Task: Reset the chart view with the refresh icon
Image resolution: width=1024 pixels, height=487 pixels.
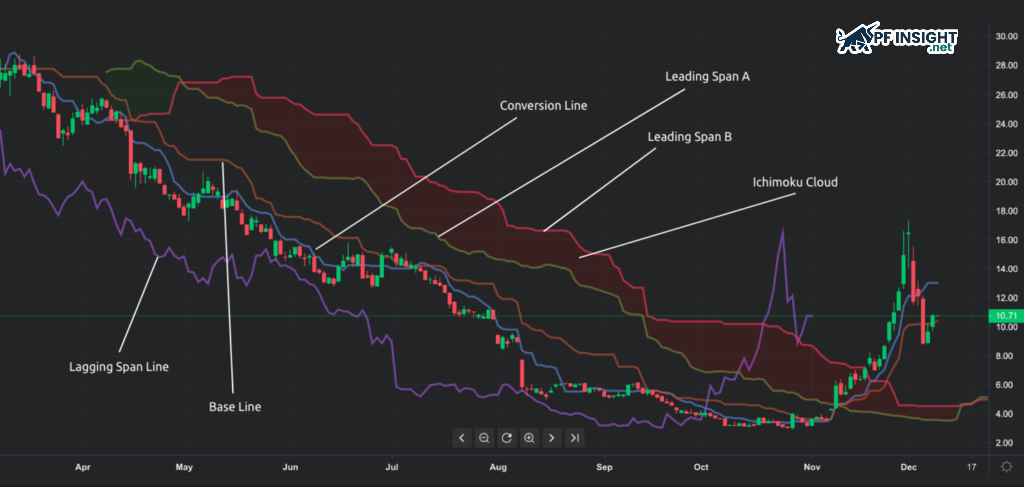Action: point(506,437)
